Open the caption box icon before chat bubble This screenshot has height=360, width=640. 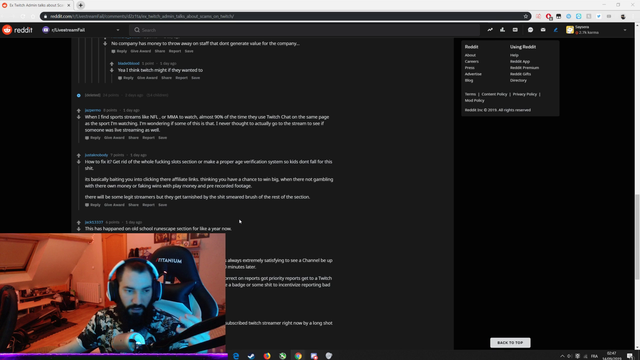(x=515, y=30)
